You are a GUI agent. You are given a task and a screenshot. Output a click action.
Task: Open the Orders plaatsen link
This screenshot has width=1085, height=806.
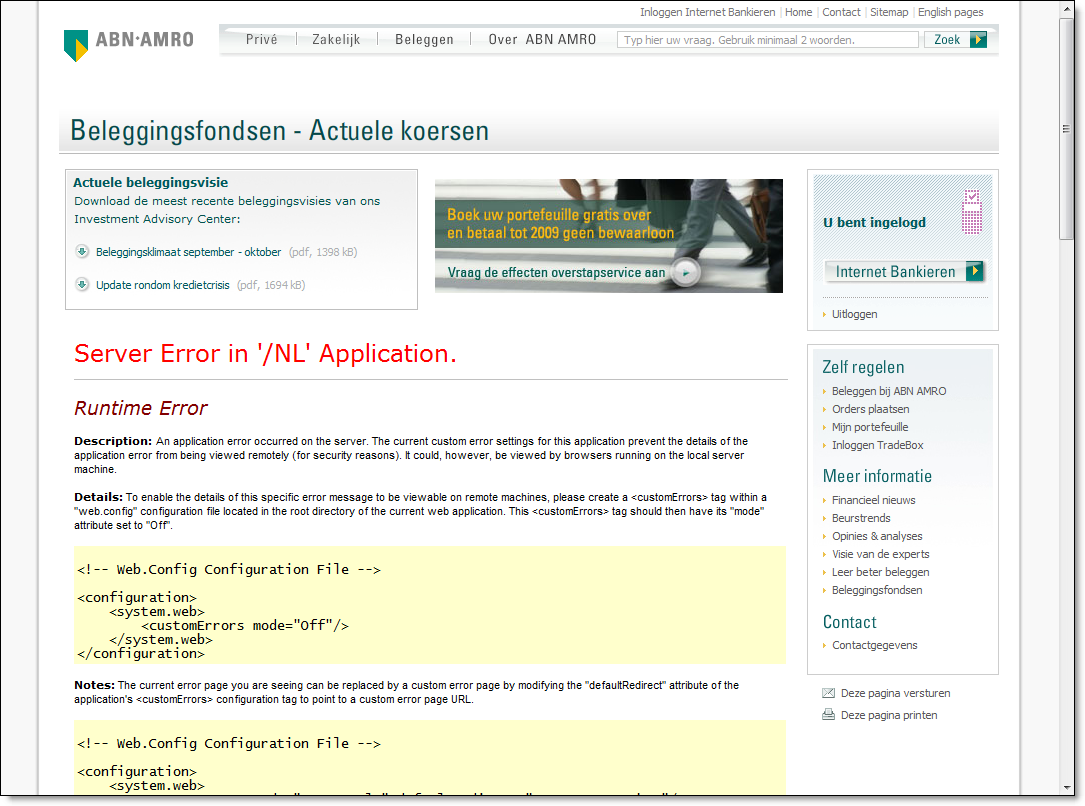(x=870, y=409)
